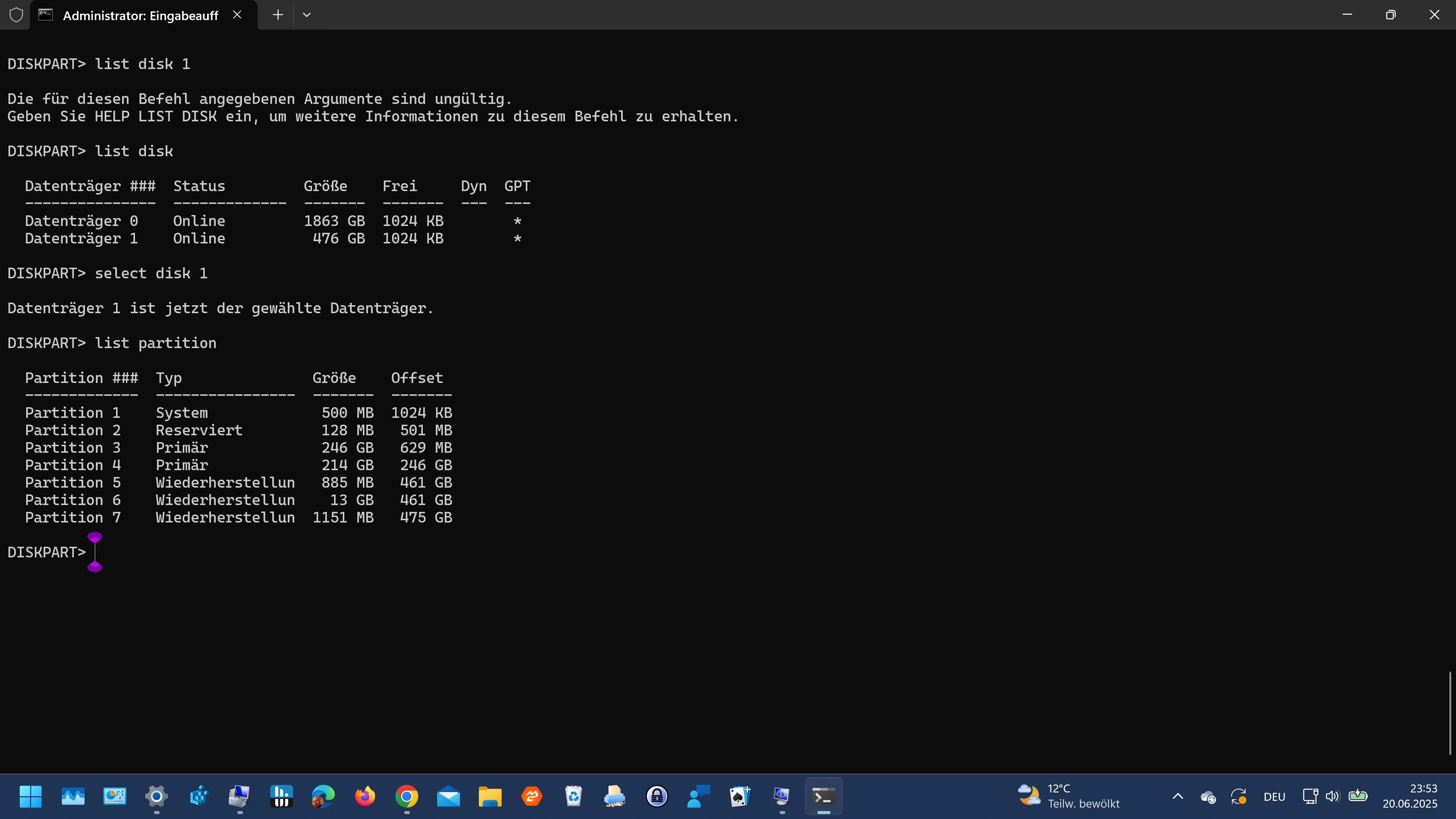Open the active Windows Terminal icon
Image resolution: width=1456 pixels, height=819 pixels.
click(824, 796)
